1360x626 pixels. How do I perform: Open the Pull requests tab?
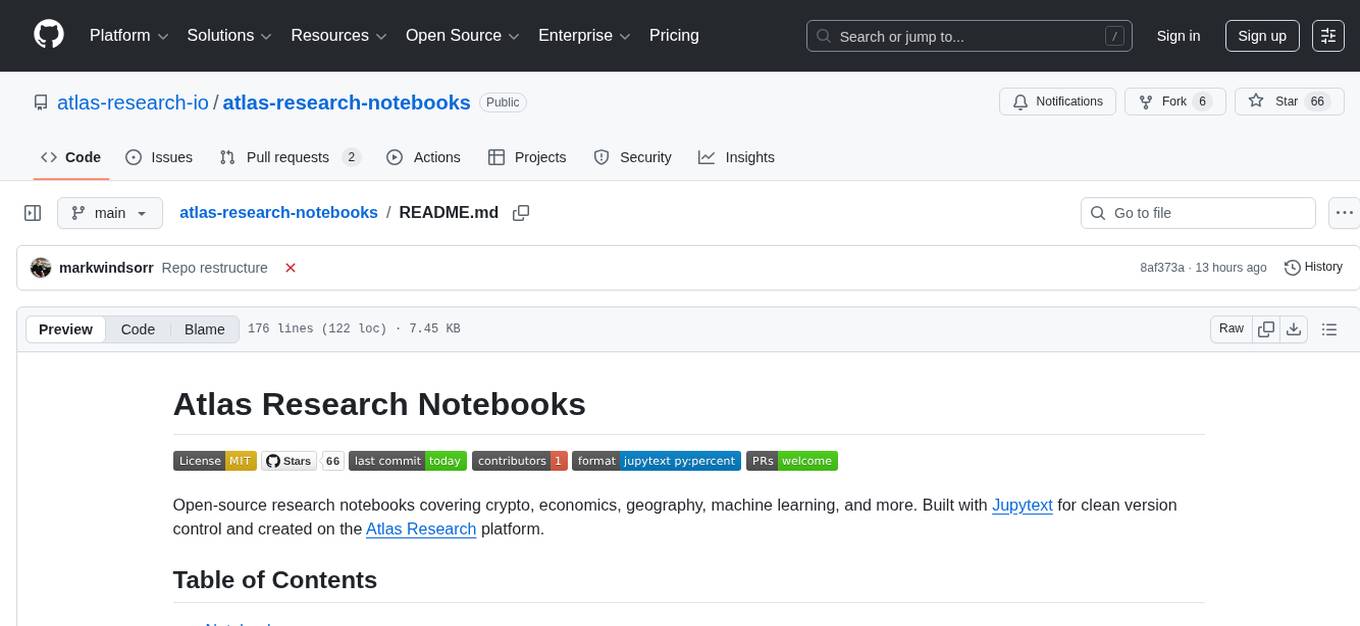coord(288,157)
